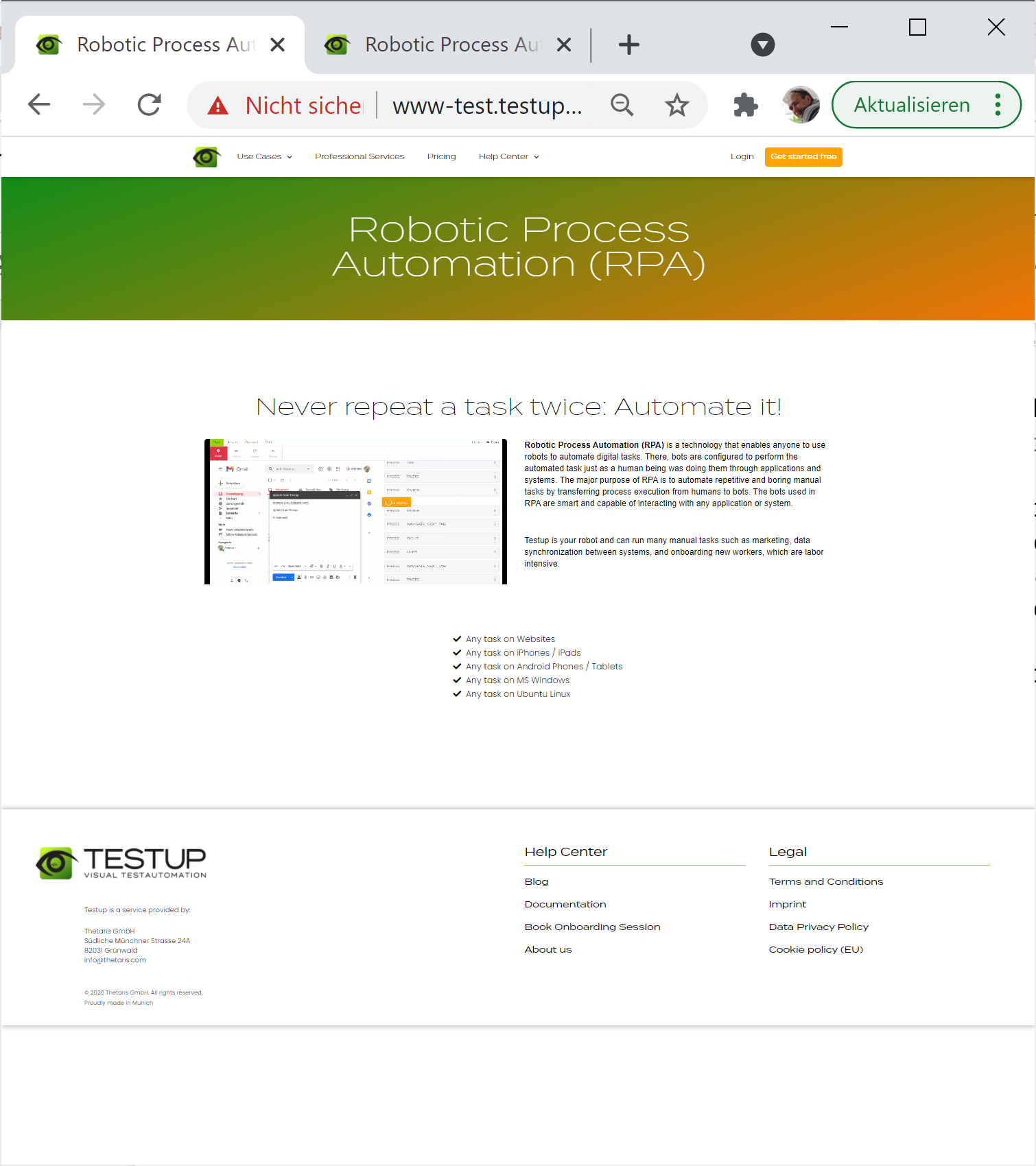
Task: Reload the page with the refresh icon
Action: coord(149,104)
